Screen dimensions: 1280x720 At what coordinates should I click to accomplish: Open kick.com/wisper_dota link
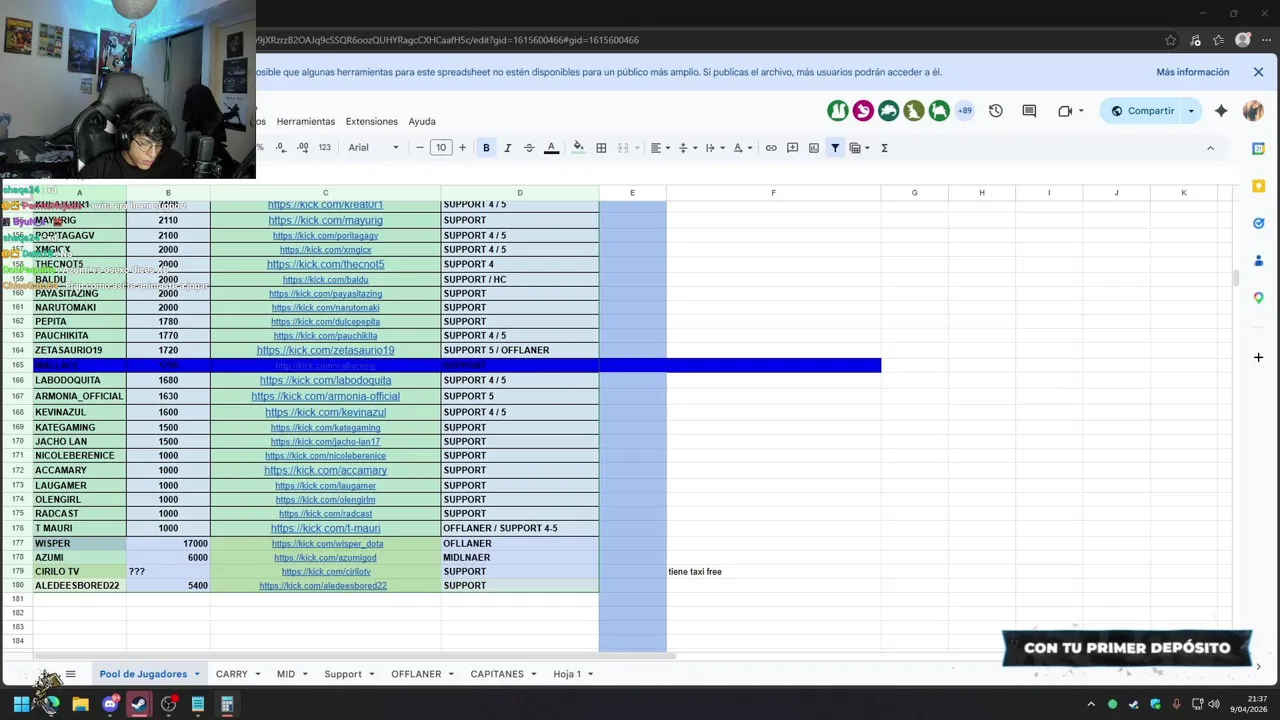point(327,544)
